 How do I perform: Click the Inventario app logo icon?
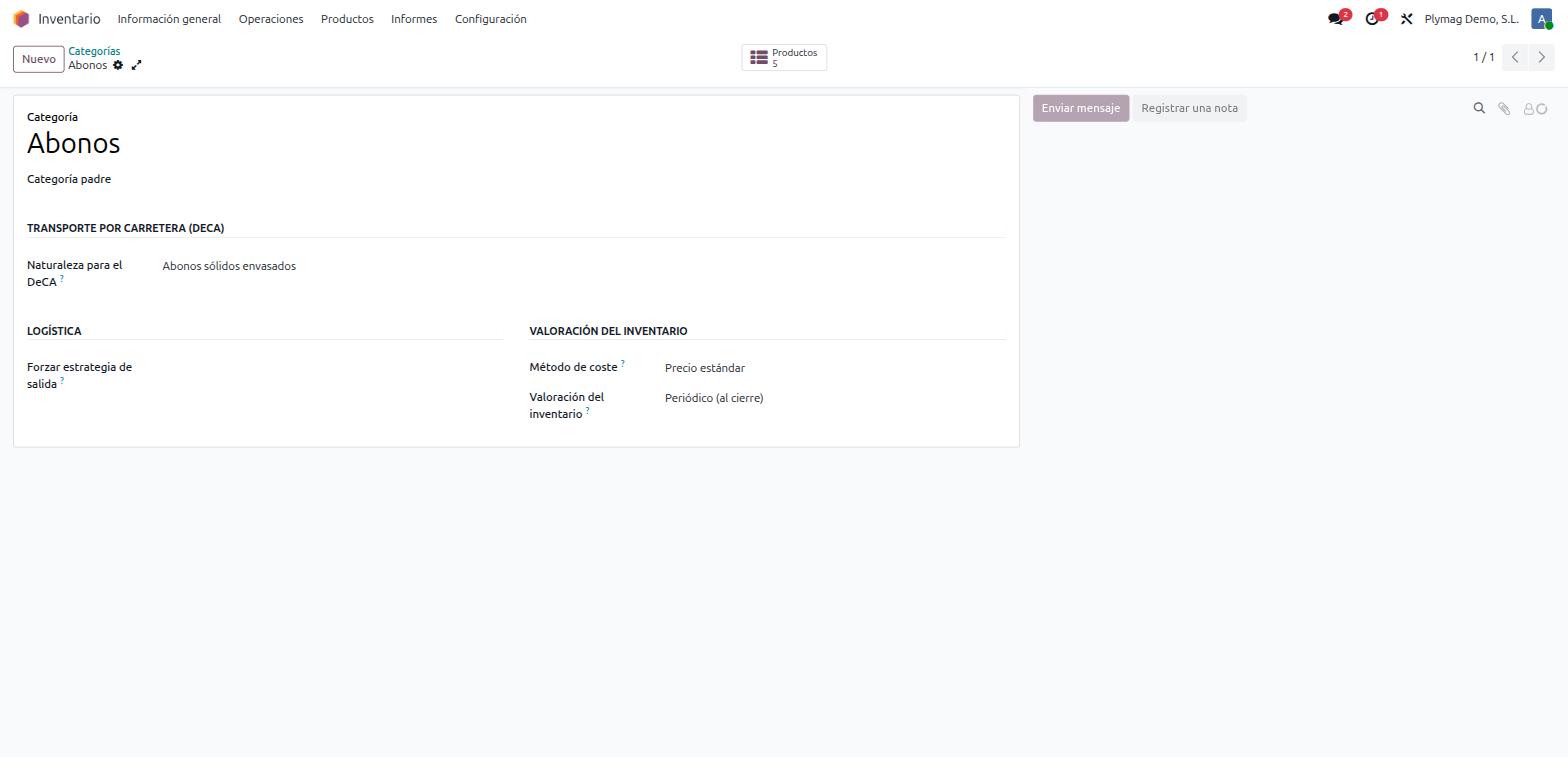(21, 19)
